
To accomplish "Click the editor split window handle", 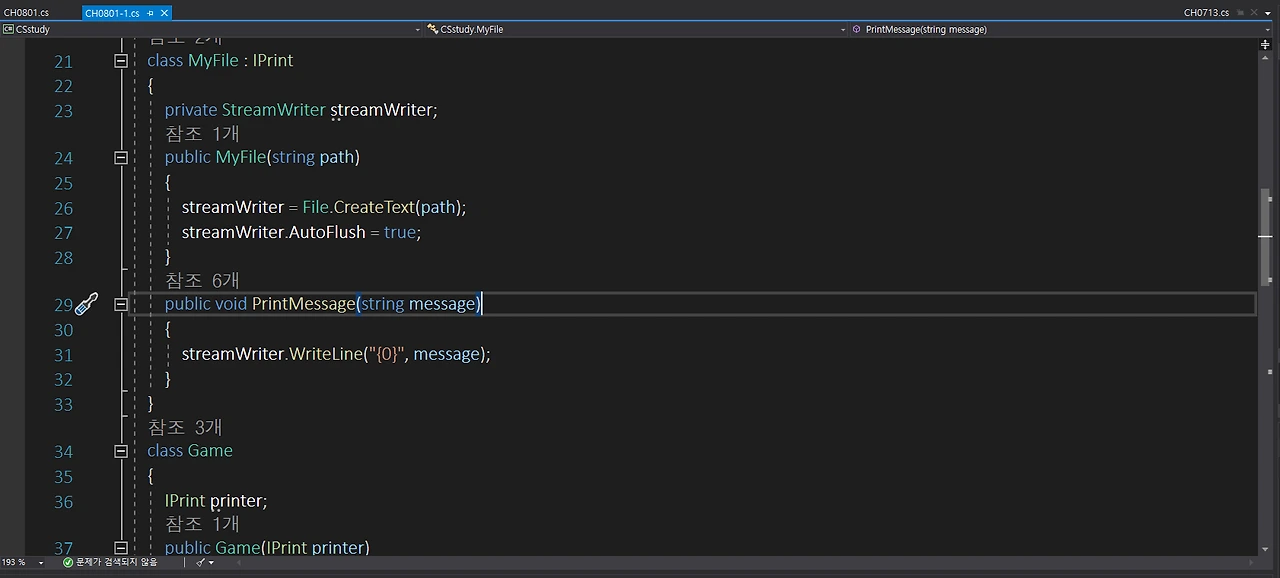I will (x=1266, y=45).
